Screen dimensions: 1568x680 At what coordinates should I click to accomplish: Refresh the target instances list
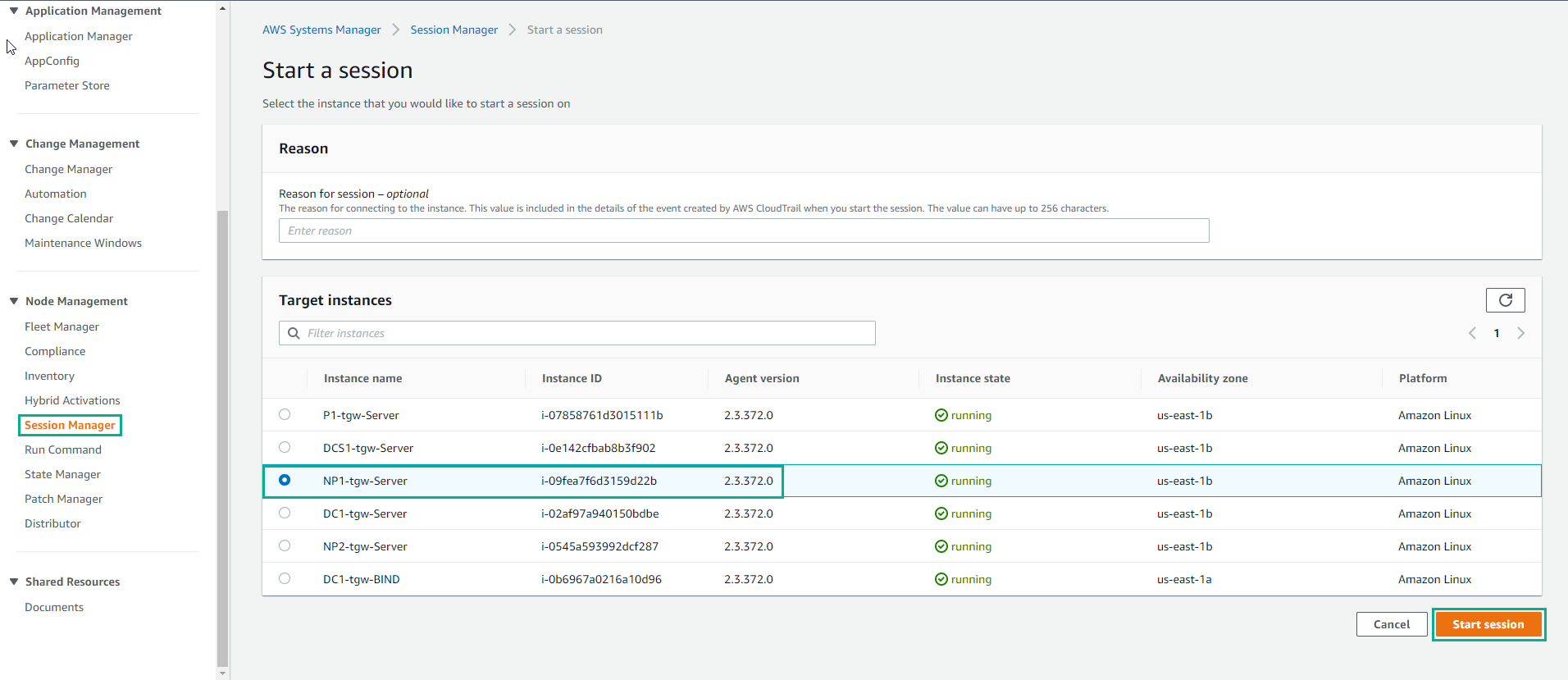click(1505, 300)
